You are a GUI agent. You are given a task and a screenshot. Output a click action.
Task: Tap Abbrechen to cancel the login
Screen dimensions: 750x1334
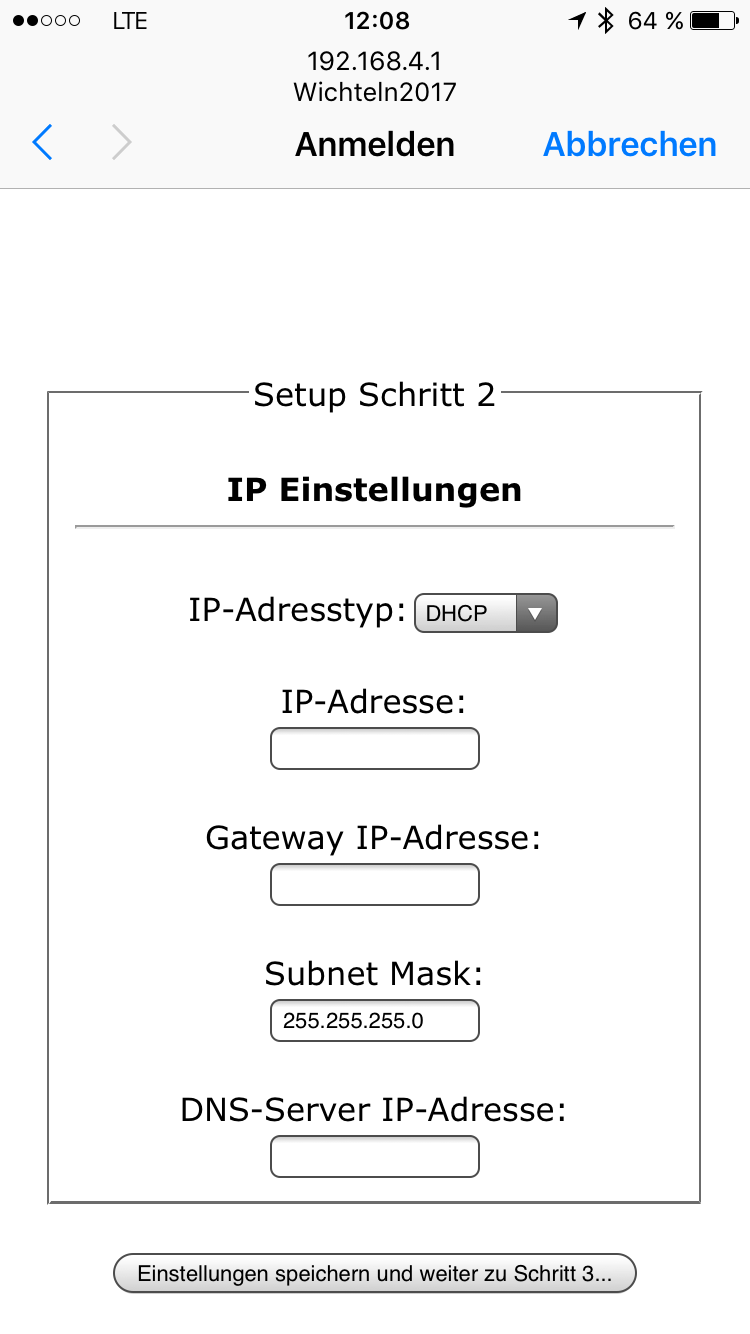[x=629, y=144]
